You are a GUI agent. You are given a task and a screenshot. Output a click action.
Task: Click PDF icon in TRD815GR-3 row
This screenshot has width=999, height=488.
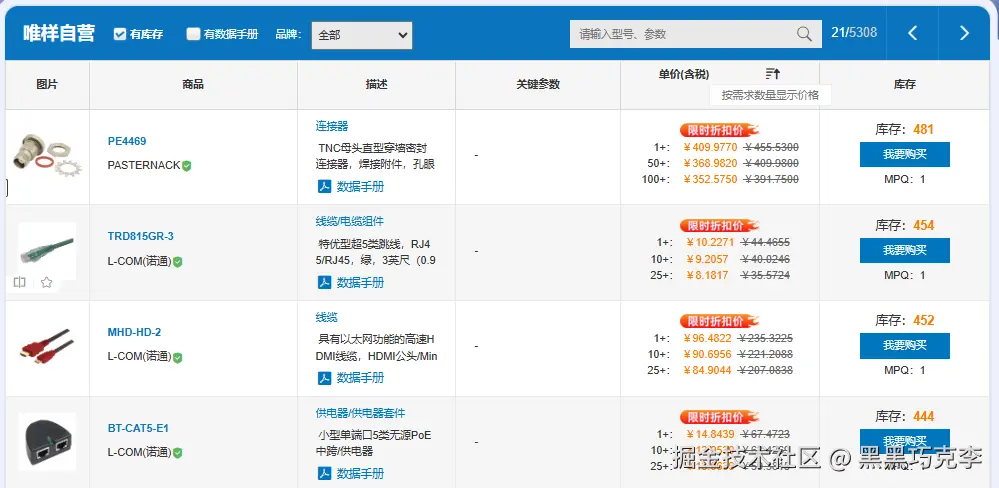pyautogui.click(x=324, y=282)
